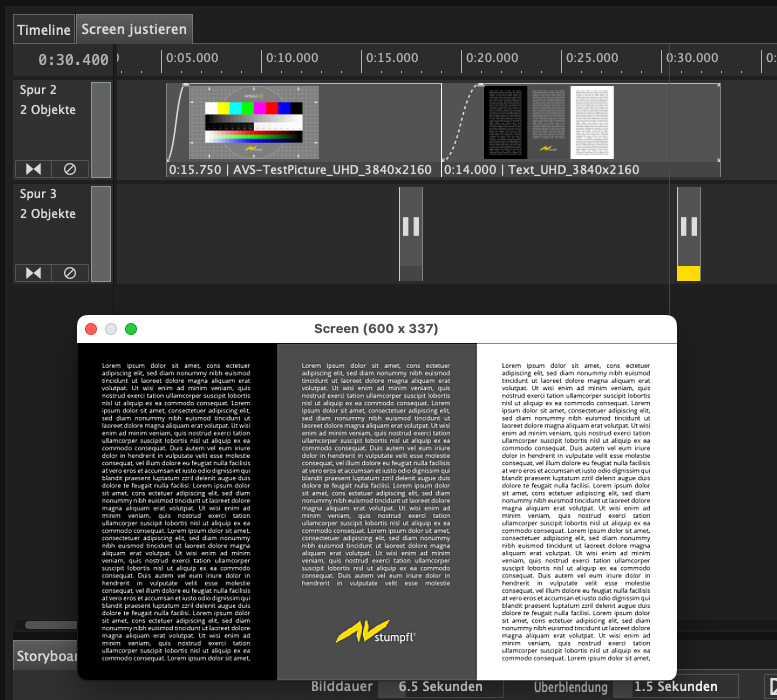Switch to the Timeline tab
Image resolution: width=777 pixels, height=700 pixels.
(x=44, y=30)
